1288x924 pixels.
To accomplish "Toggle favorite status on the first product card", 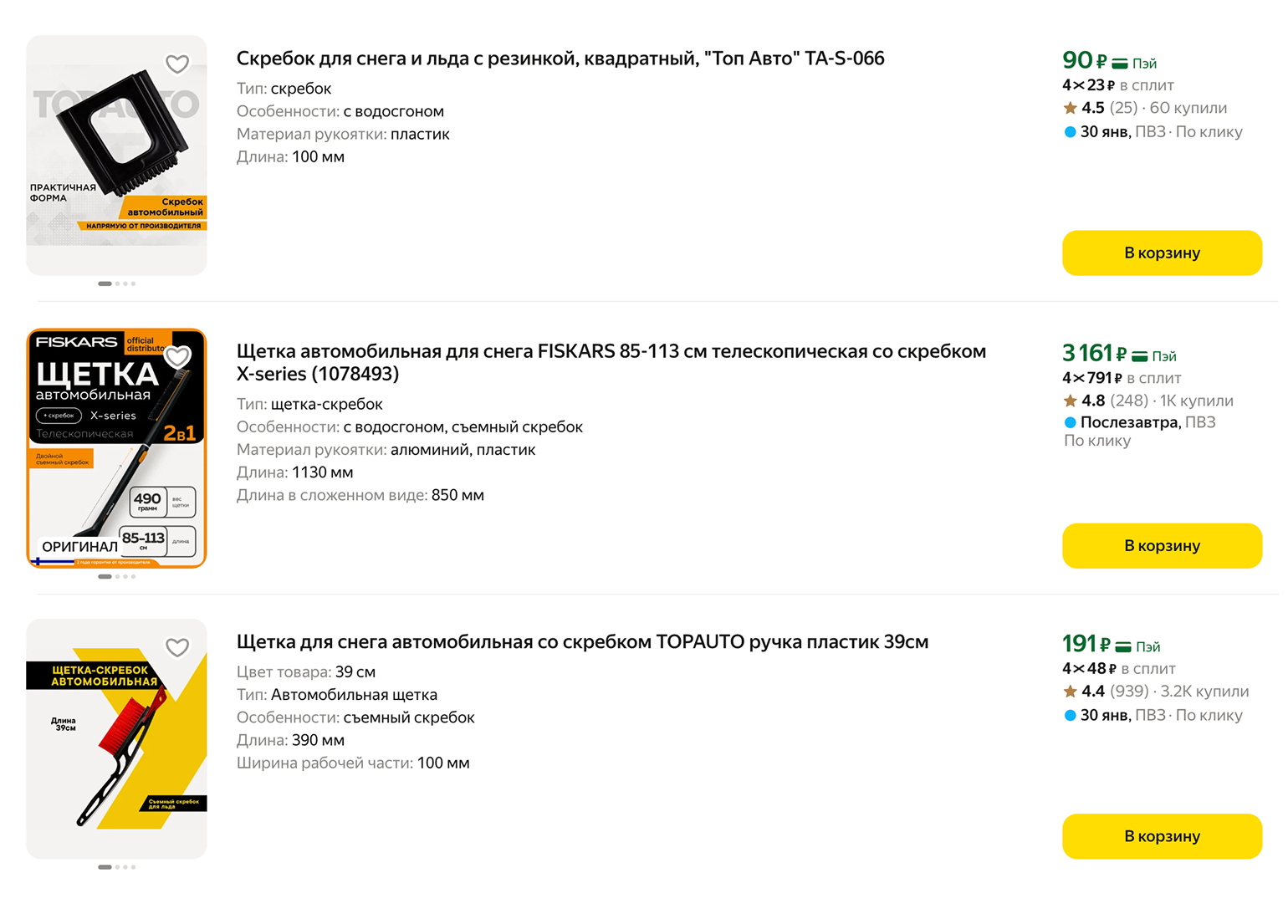I will pos(176,63).
